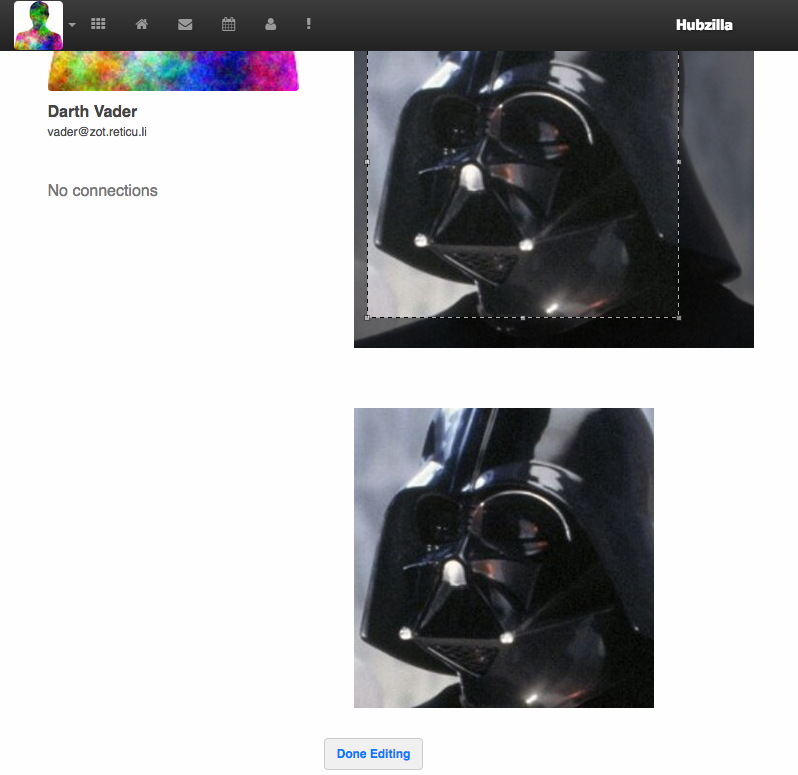Show notifications via exclamation mark icon
Image resolution: width=798 pixels, height=775 pixels.
tap(309, 24)
